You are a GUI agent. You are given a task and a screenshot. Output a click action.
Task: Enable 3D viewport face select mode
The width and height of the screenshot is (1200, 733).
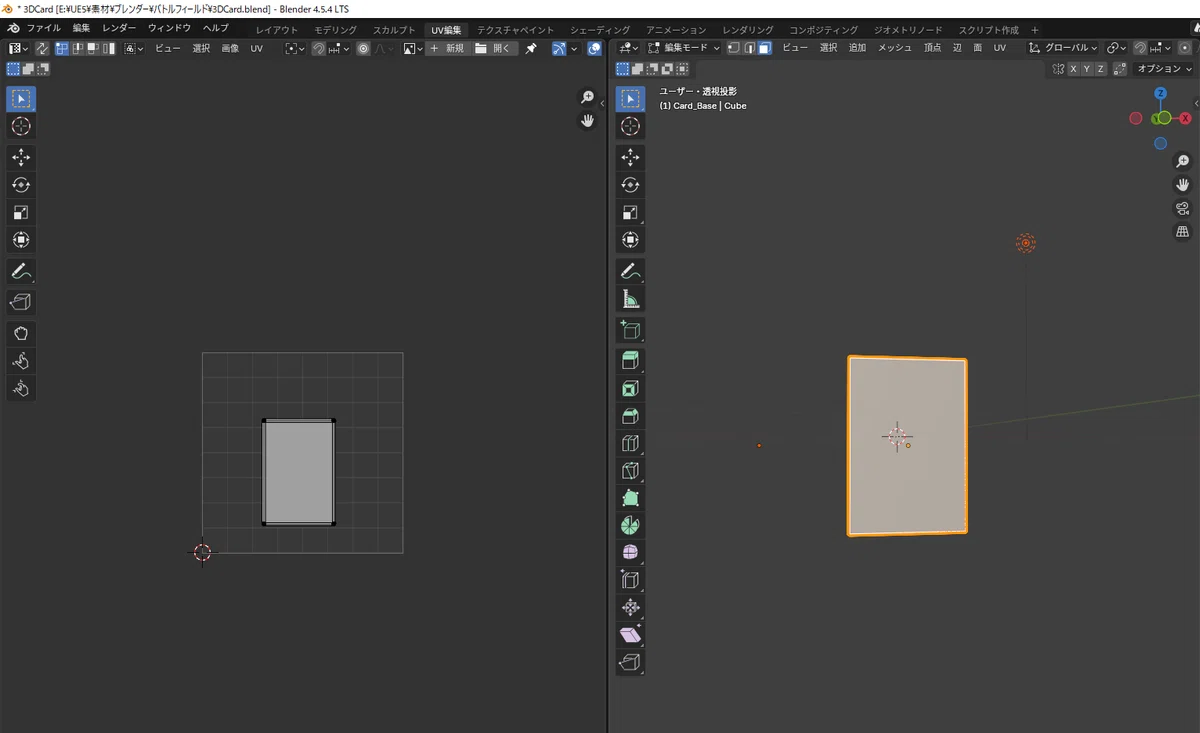765,48
